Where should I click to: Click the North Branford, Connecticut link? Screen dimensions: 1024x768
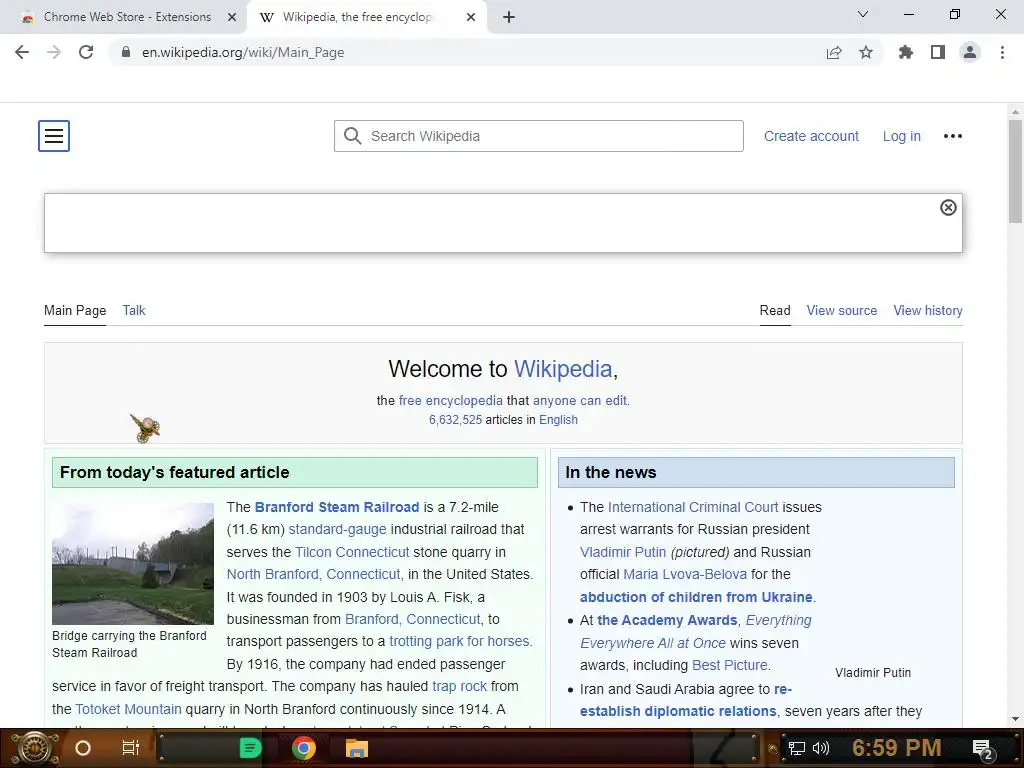pos(313,574)
